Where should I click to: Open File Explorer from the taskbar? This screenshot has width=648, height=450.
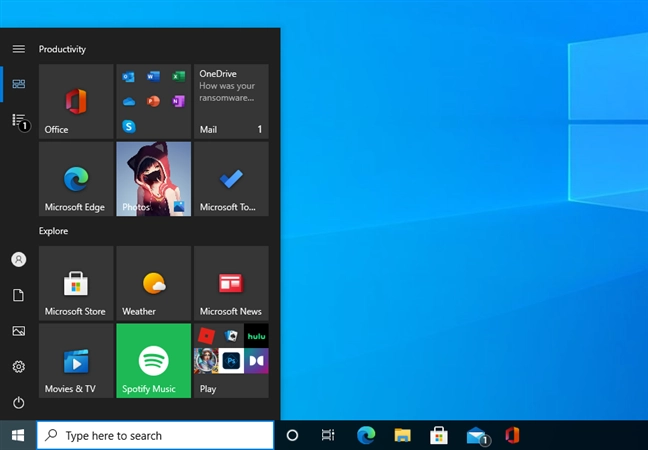click(x=403, y=435)
